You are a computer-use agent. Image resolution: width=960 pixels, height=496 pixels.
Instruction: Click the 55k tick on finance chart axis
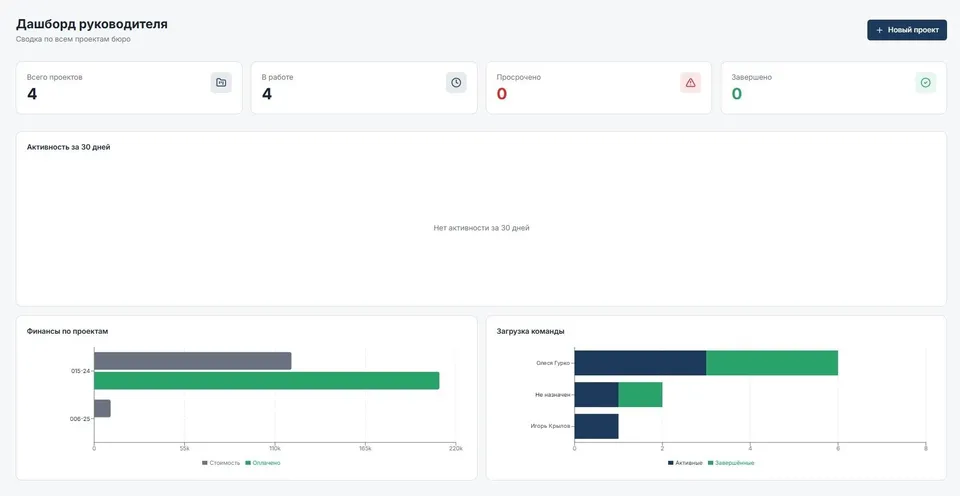(184, 449)
